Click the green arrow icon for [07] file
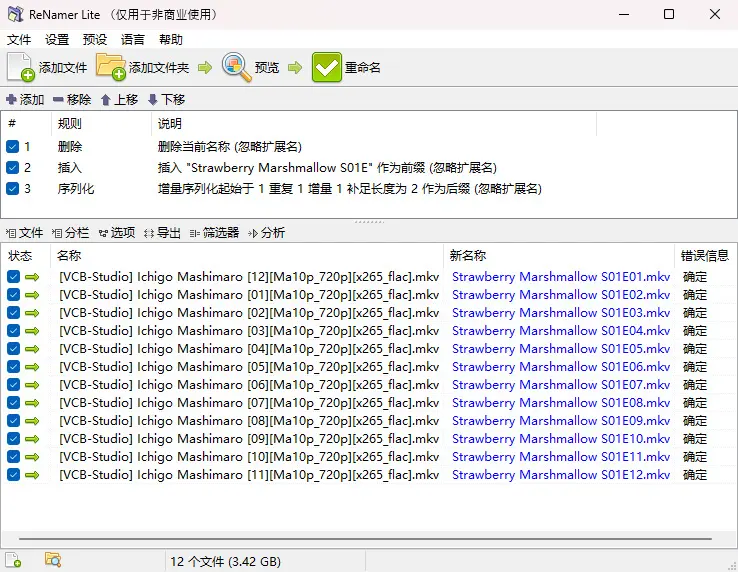Viewport: 738px width, 572px height. tap(32, 403)
